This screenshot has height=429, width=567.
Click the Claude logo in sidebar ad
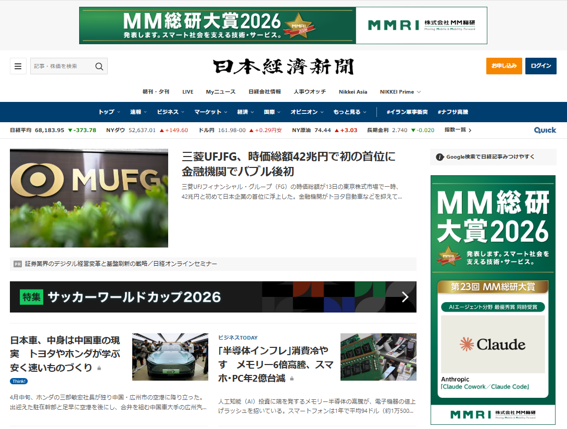tap(493, 344)
